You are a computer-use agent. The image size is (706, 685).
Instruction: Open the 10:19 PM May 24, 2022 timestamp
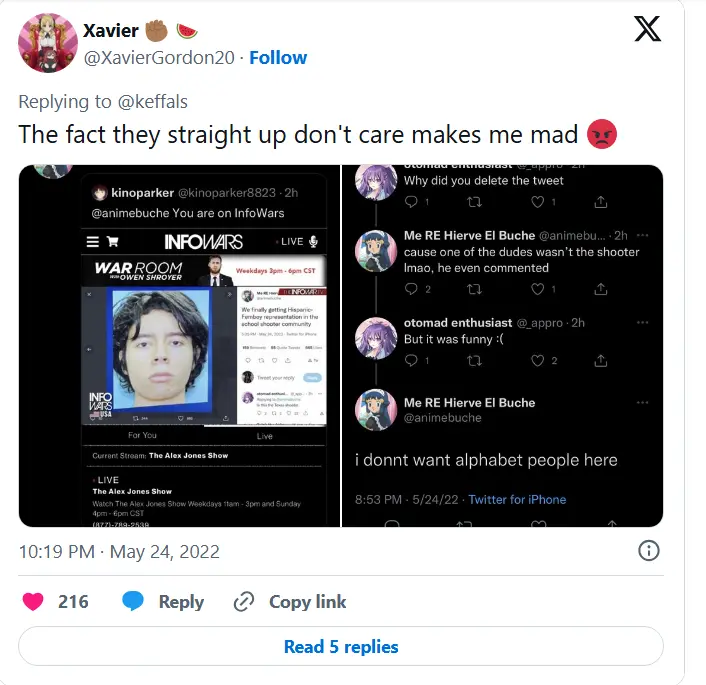click(x=119, y=551)
